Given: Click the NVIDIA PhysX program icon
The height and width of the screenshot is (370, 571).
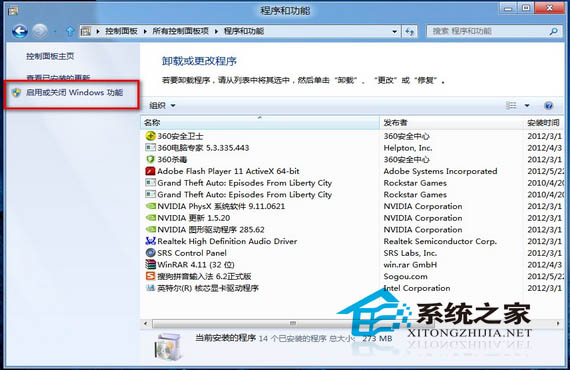Looking at the screenshot, I should 150,206.
